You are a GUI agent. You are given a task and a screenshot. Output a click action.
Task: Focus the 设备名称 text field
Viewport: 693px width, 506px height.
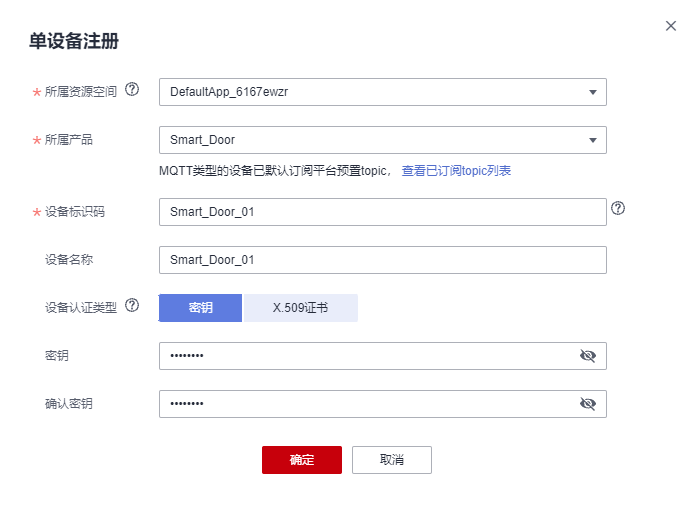click(x=382, y=260)
